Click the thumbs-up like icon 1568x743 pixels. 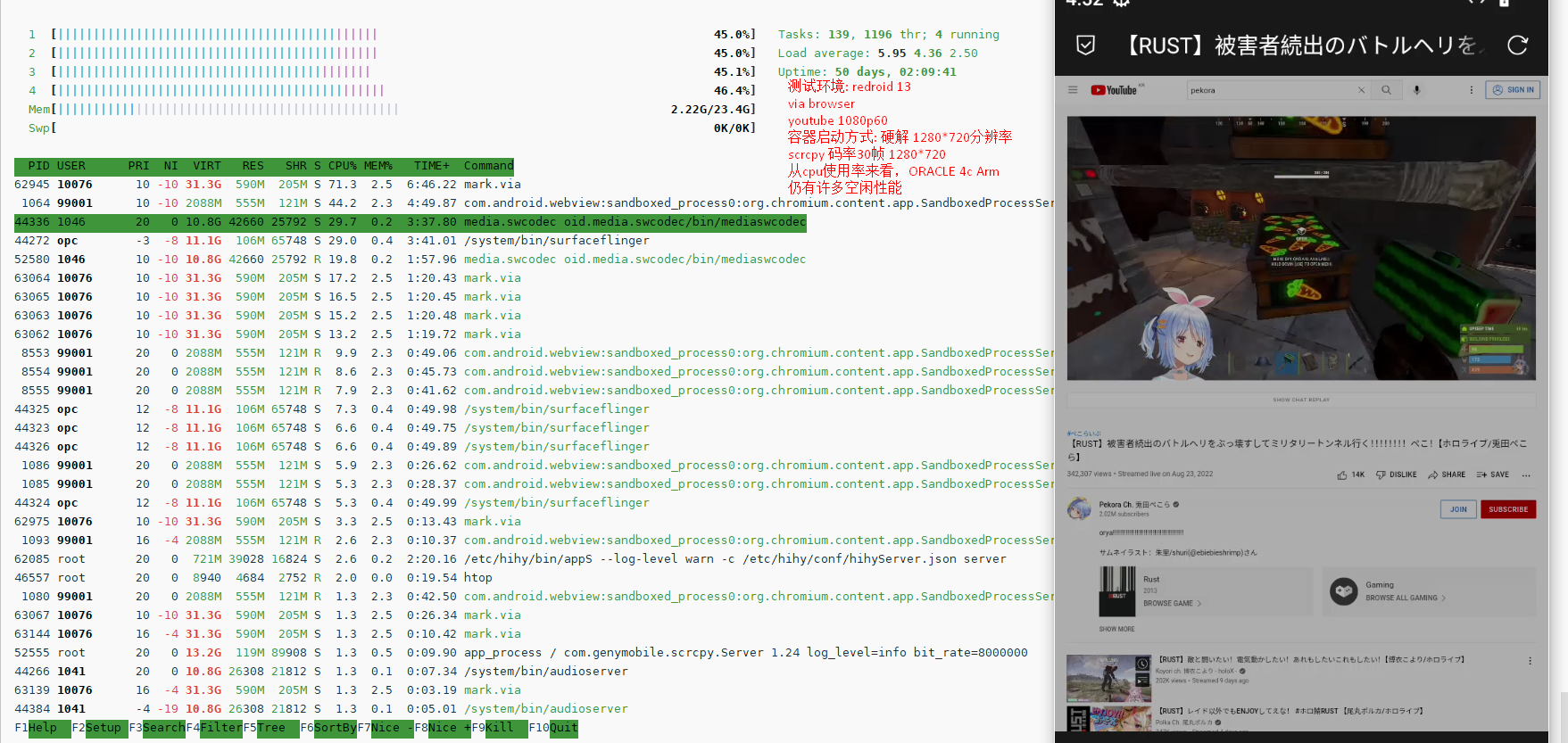tap(1342, 475)
